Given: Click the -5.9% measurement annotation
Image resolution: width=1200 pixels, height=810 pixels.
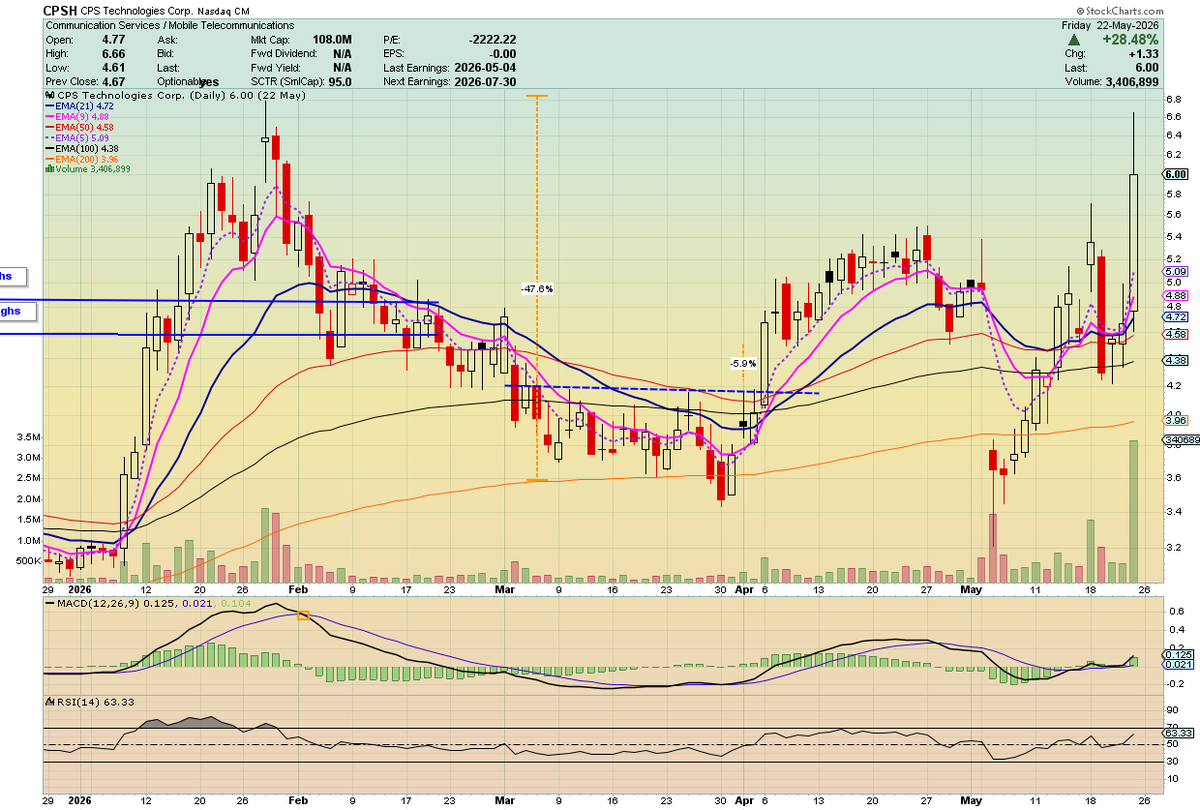Looking at the screenshot, I should pos(743,364).
